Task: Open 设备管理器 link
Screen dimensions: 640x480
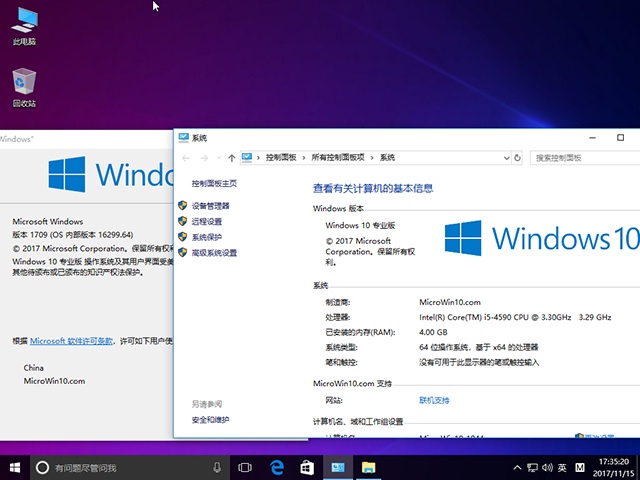Action: [x=211, y=206]
